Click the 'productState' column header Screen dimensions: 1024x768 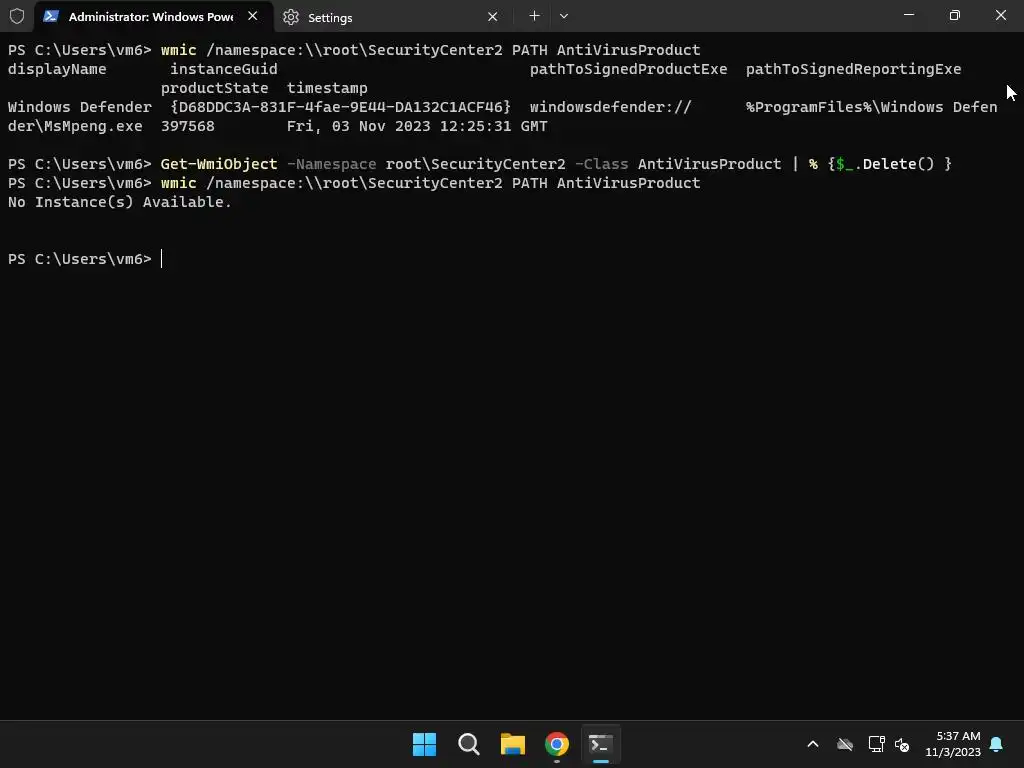214,88
